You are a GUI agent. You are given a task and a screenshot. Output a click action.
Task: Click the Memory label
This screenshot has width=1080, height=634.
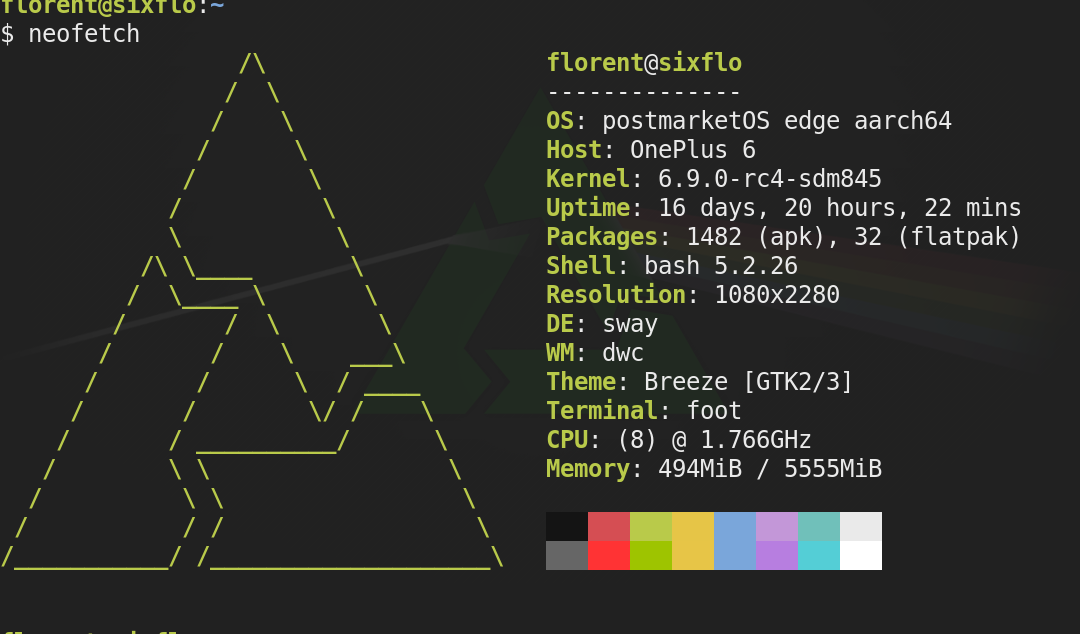[588, 469]
